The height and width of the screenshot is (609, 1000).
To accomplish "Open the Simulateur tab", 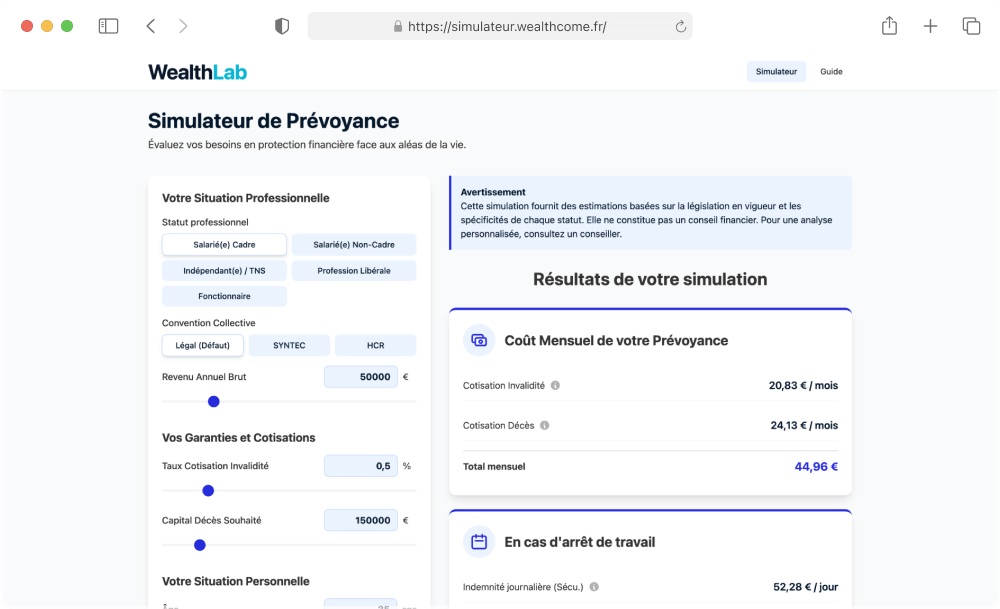I will tap(776, 71).
